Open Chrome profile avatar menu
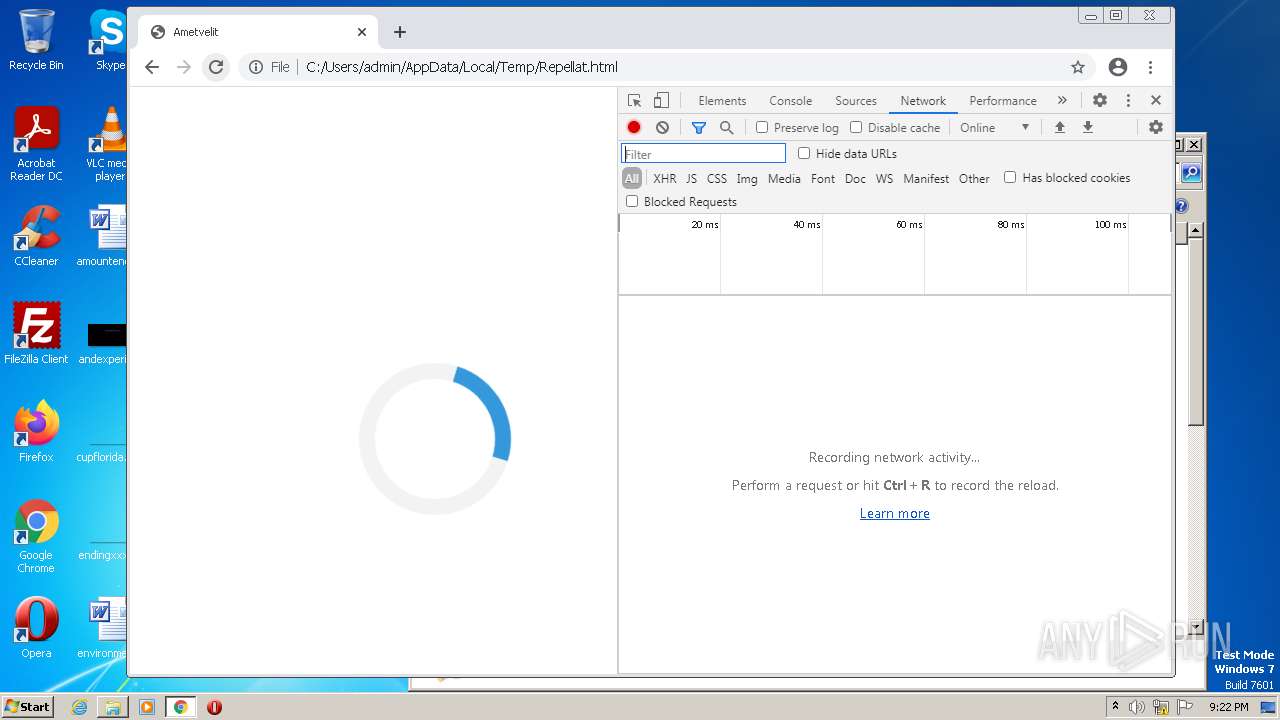Viewport: 1280px width, 720px height. coord(1118,67)
